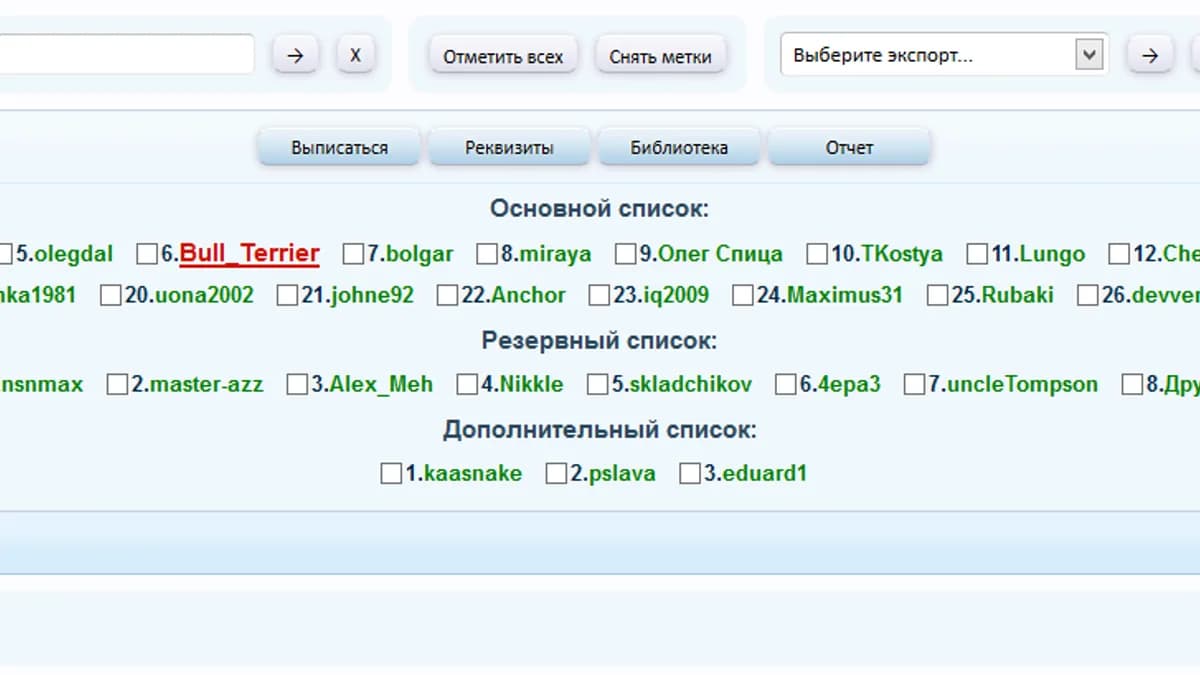Screen dimensions: 1200x675
Task: Check the box for 10.TKostya
Action: point(818,254)
